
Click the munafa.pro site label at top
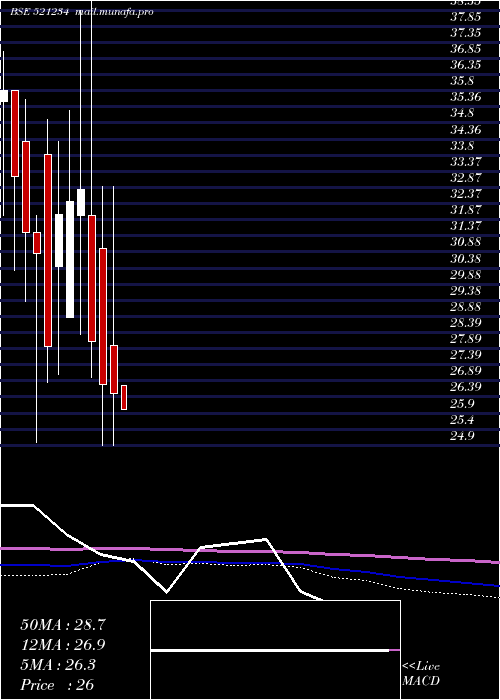114,12
